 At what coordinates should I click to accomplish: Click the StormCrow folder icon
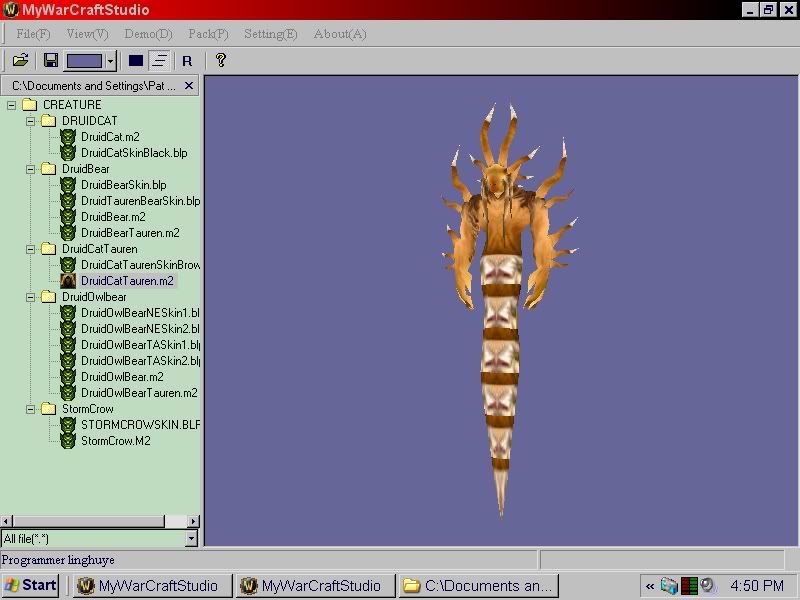[48, 409]
